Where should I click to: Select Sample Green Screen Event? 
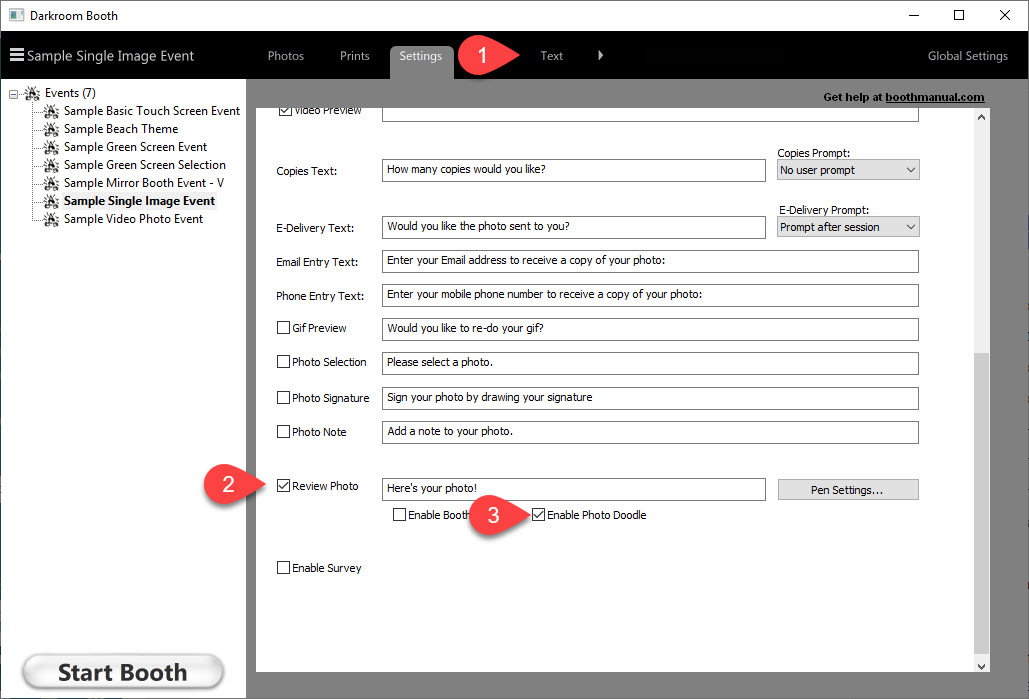[x=135, y=147]
